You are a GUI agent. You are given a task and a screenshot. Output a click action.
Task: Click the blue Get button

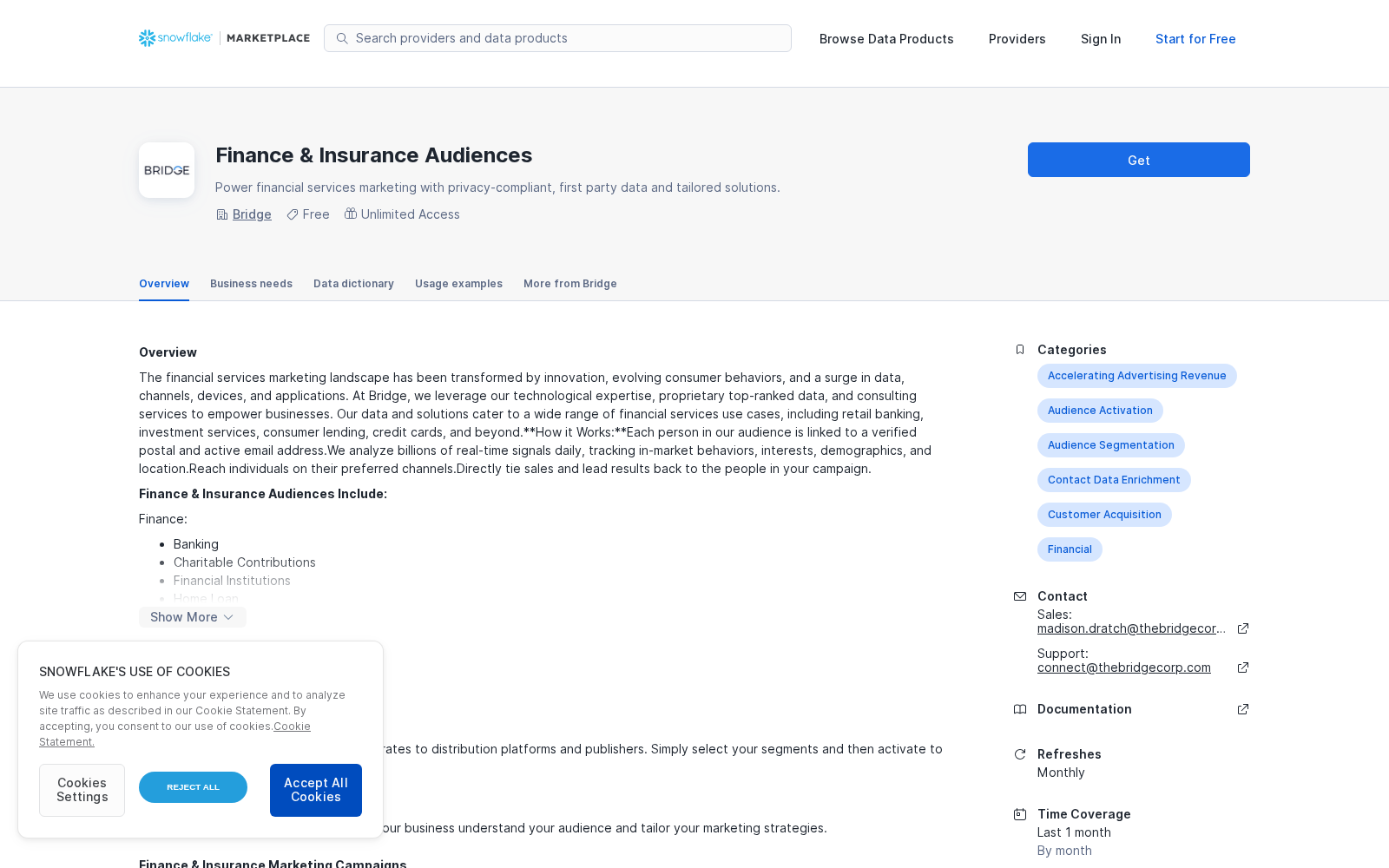pos(1139,160)
